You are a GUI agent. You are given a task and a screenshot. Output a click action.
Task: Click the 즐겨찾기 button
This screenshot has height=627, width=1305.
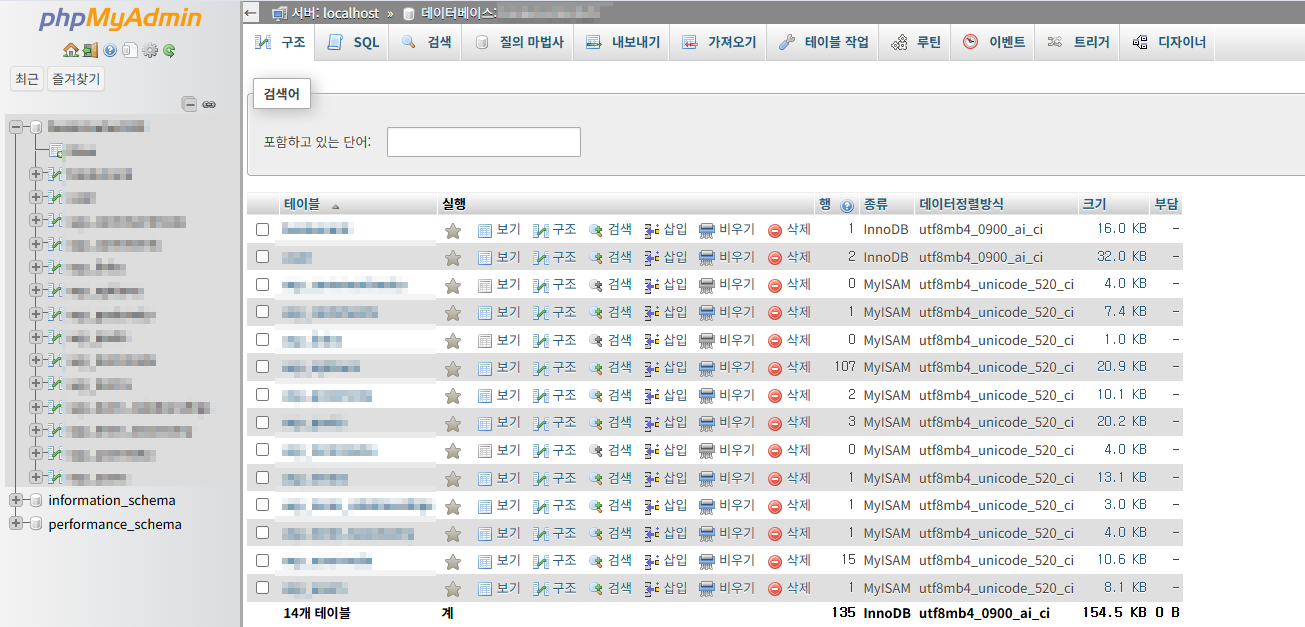(77, 79)
